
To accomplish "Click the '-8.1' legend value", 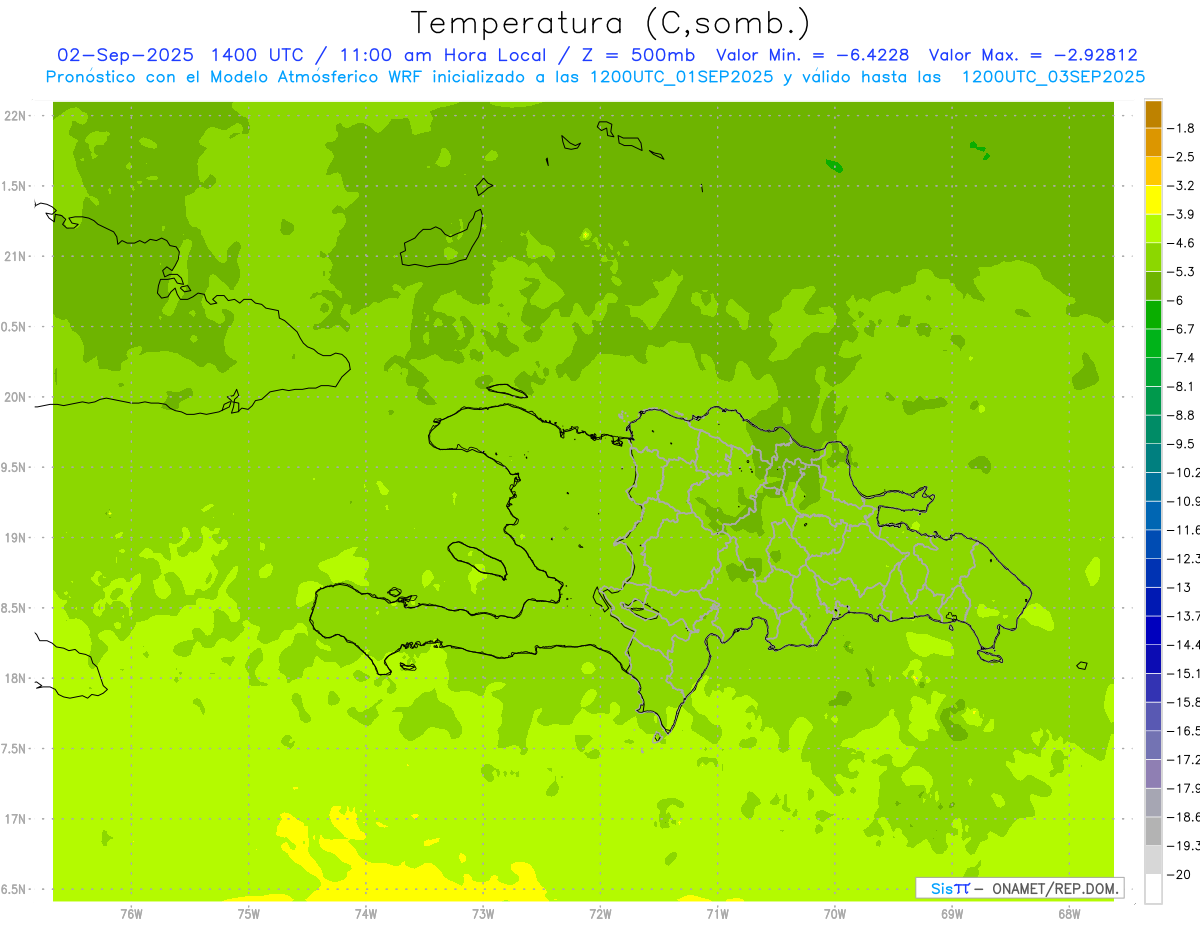I will (1182, 386).
